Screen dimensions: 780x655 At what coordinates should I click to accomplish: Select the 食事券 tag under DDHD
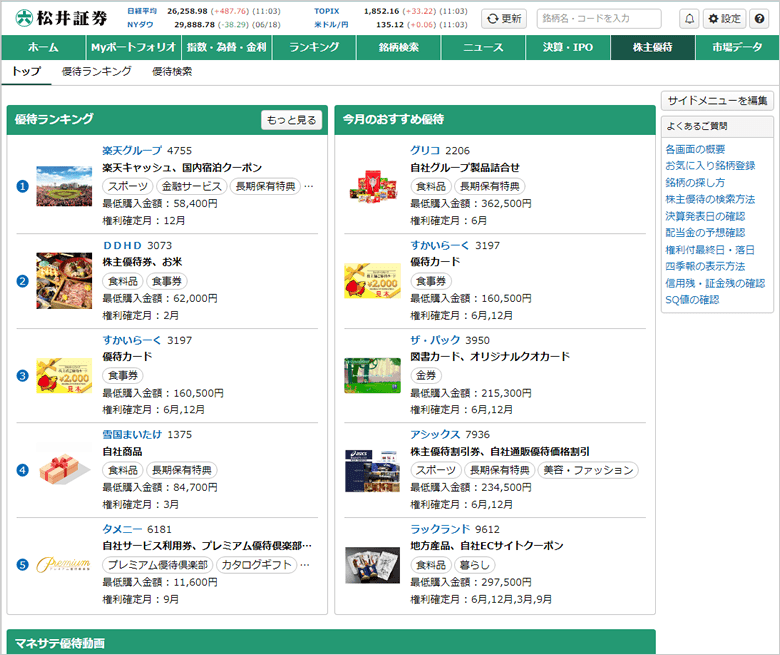(x=167, y=281)
